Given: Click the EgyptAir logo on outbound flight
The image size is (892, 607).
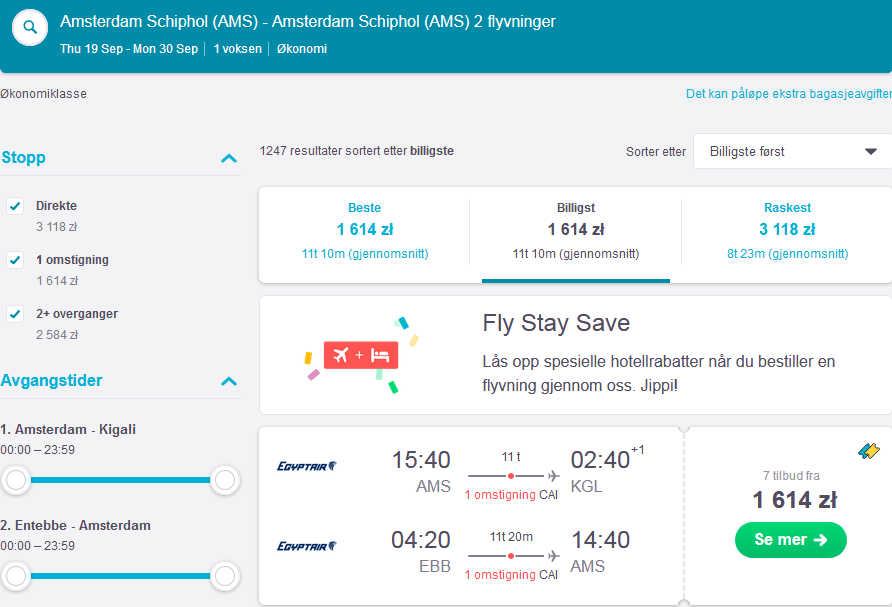Looking at the screenshot, I should pos(307,466).
